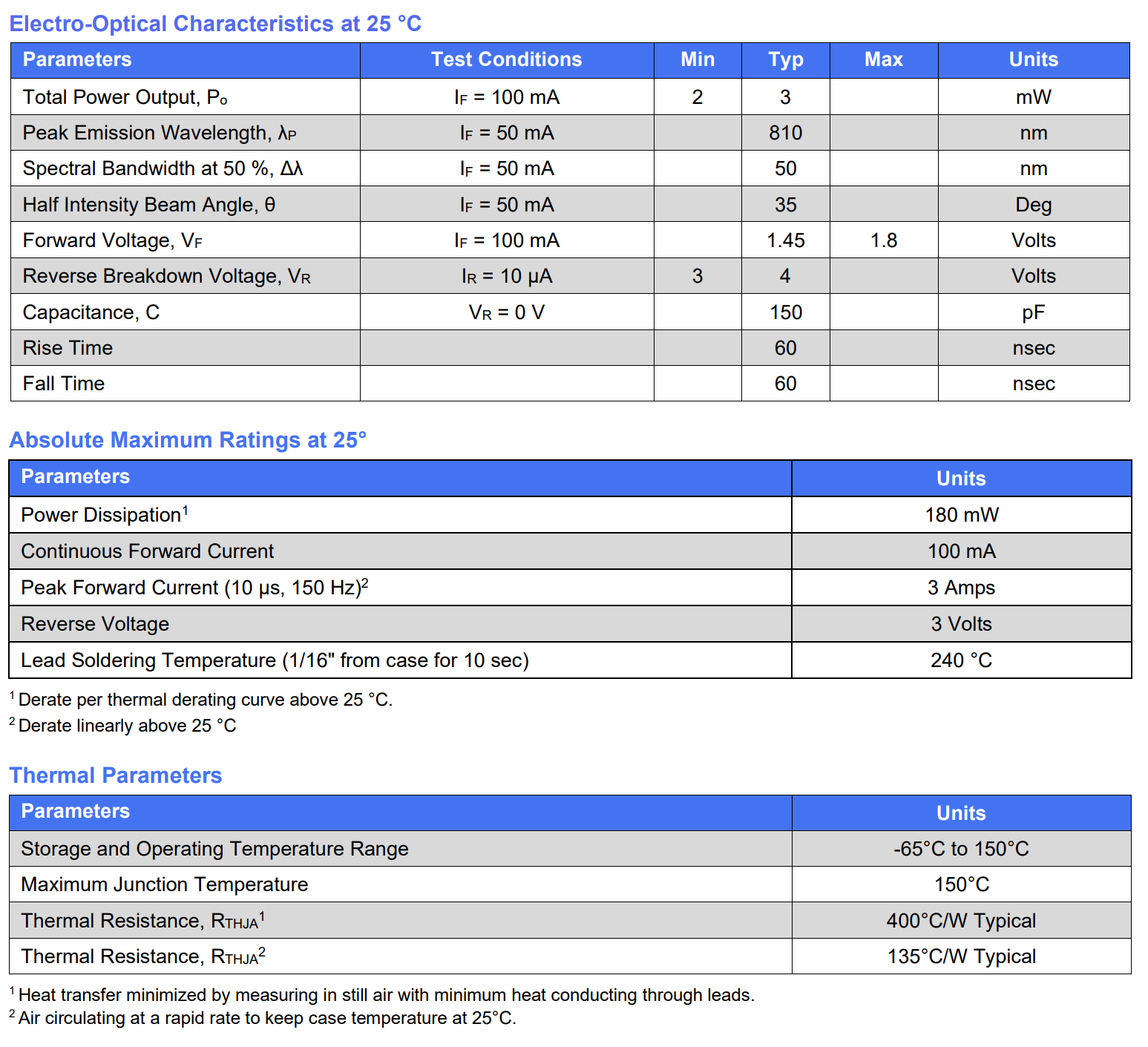
Task: Select the Max column header
Action: coord(883,59)
